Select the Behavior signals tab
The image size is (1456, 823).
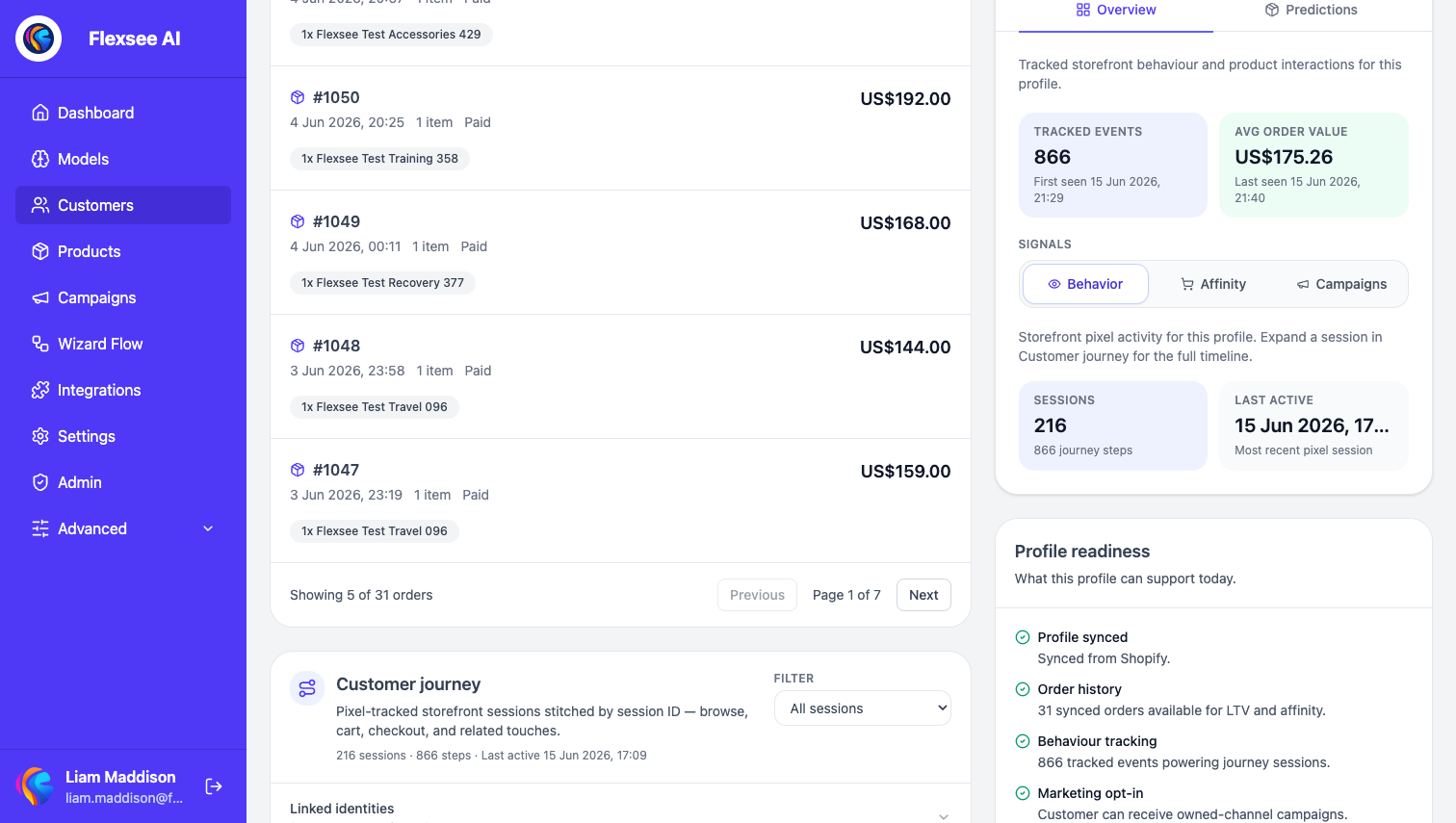coord(1085,284)
